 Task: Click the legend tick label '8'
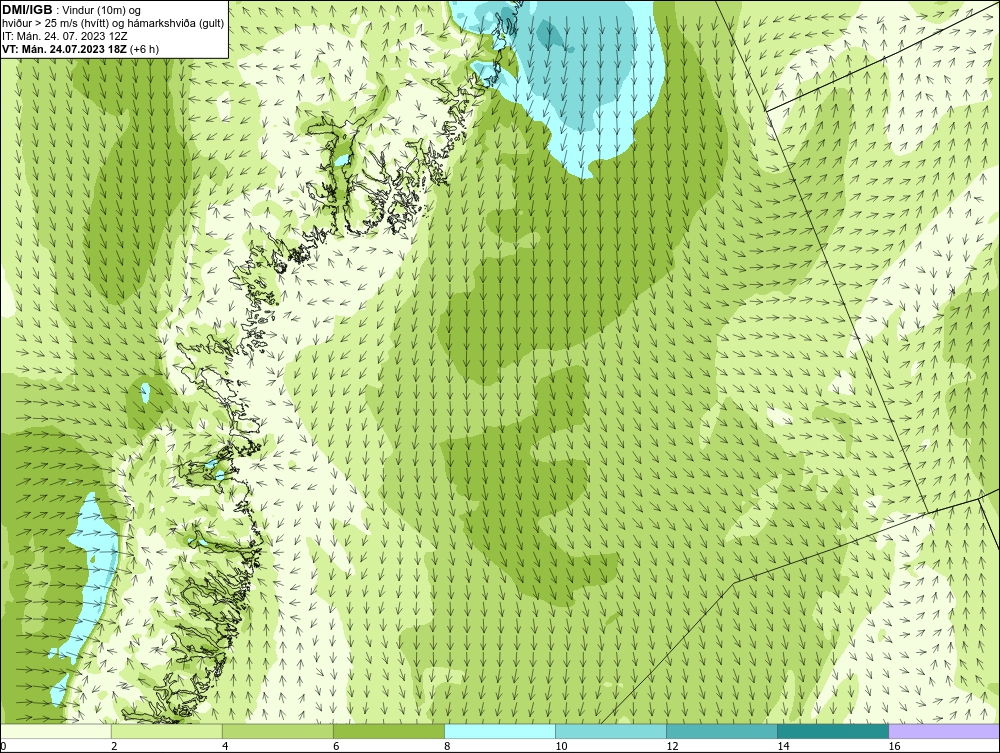(x=447, y=746)
